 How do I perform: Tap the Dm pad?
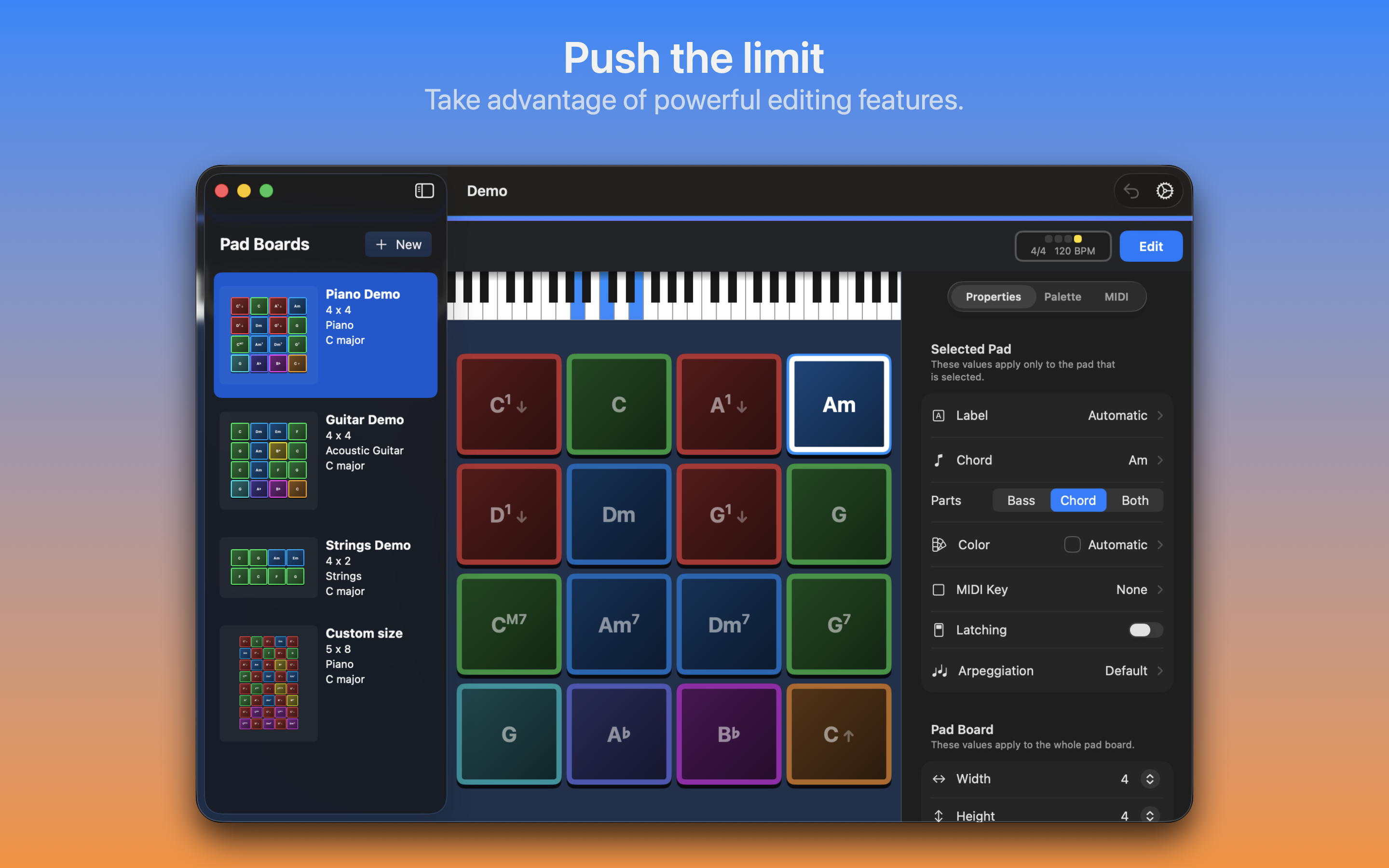coord(619,515)
